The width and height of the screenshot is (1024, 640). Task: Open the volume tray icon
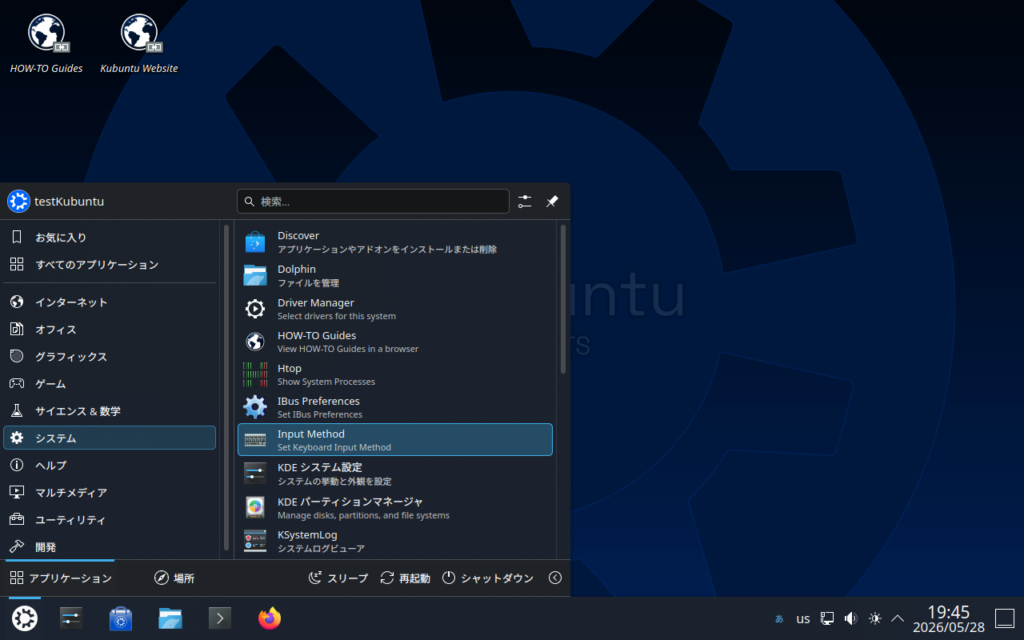click(x=850, y=618)
